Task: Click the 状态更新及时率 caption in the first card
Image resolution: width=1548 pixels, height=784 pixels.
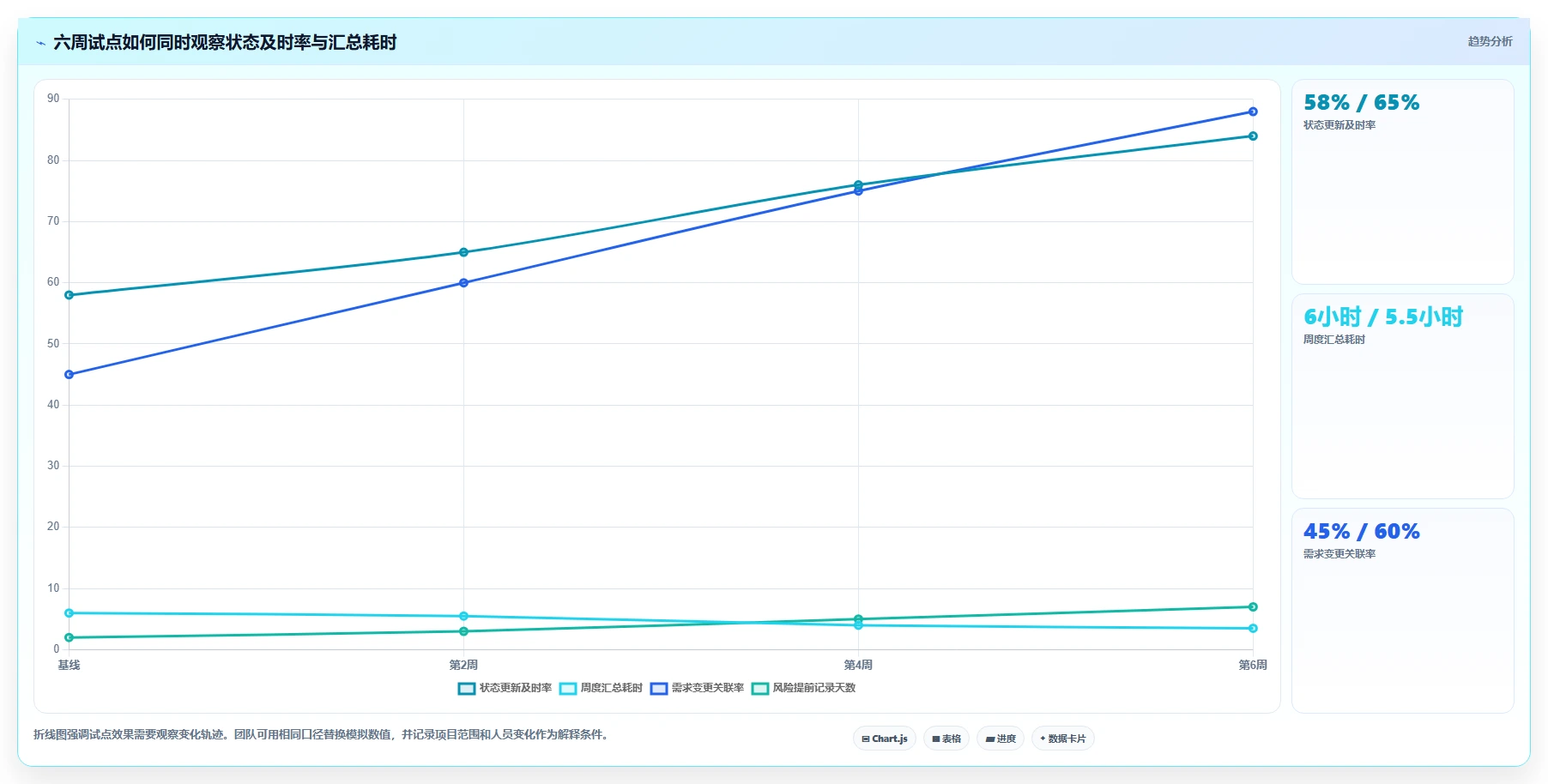Action: pos(1339,125)
